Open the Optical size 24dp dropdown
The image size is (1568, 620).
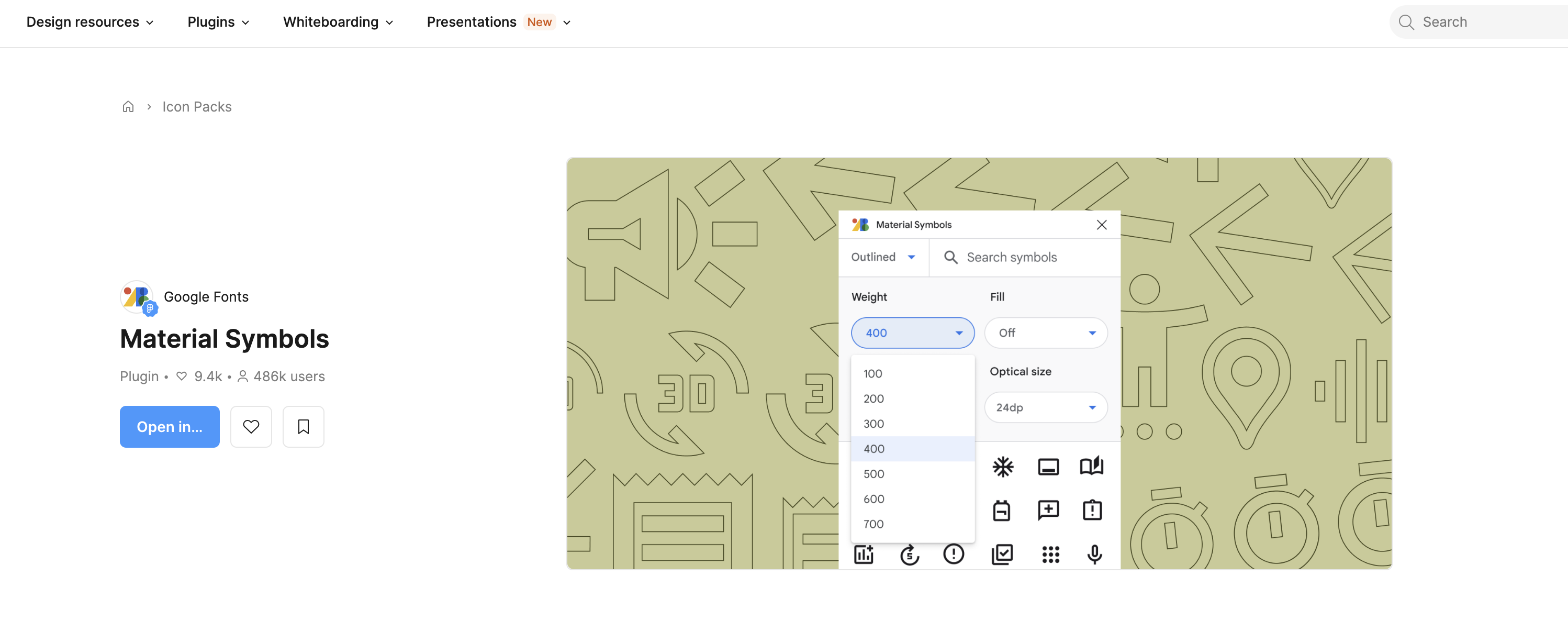1046,407
